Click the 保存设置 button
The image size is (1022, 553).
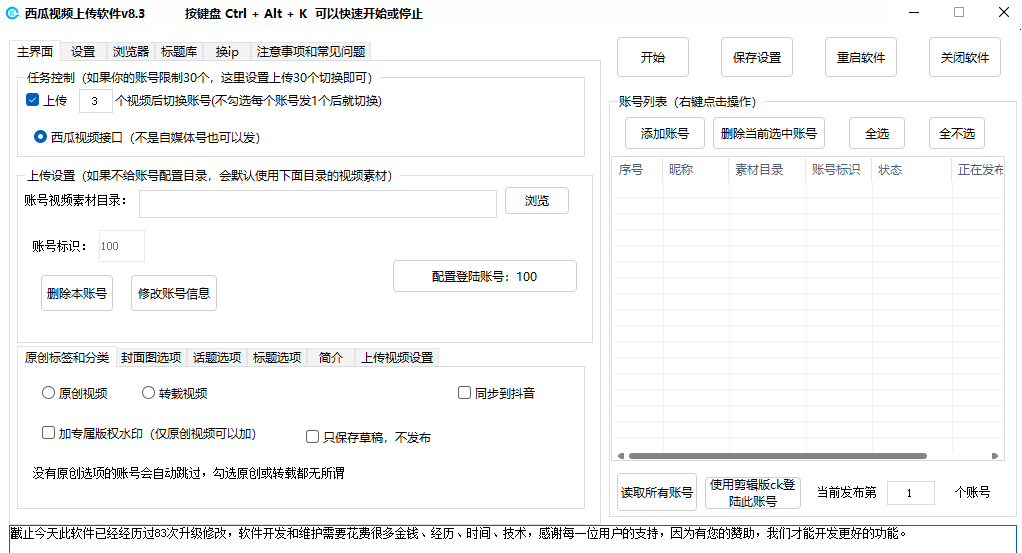(x=757, y=57)
